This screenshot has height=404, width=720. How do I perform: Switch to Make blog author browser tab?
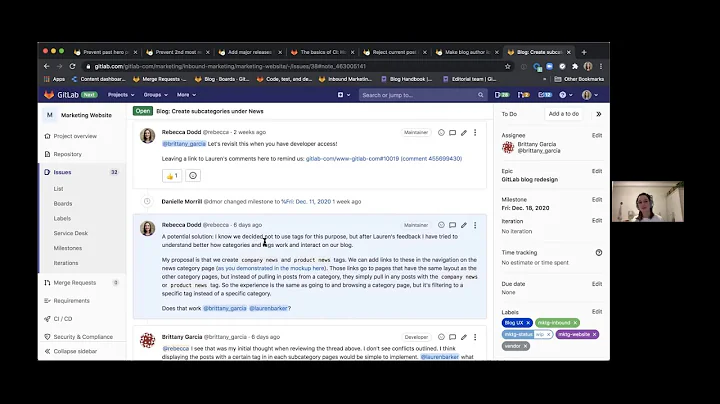467,52
